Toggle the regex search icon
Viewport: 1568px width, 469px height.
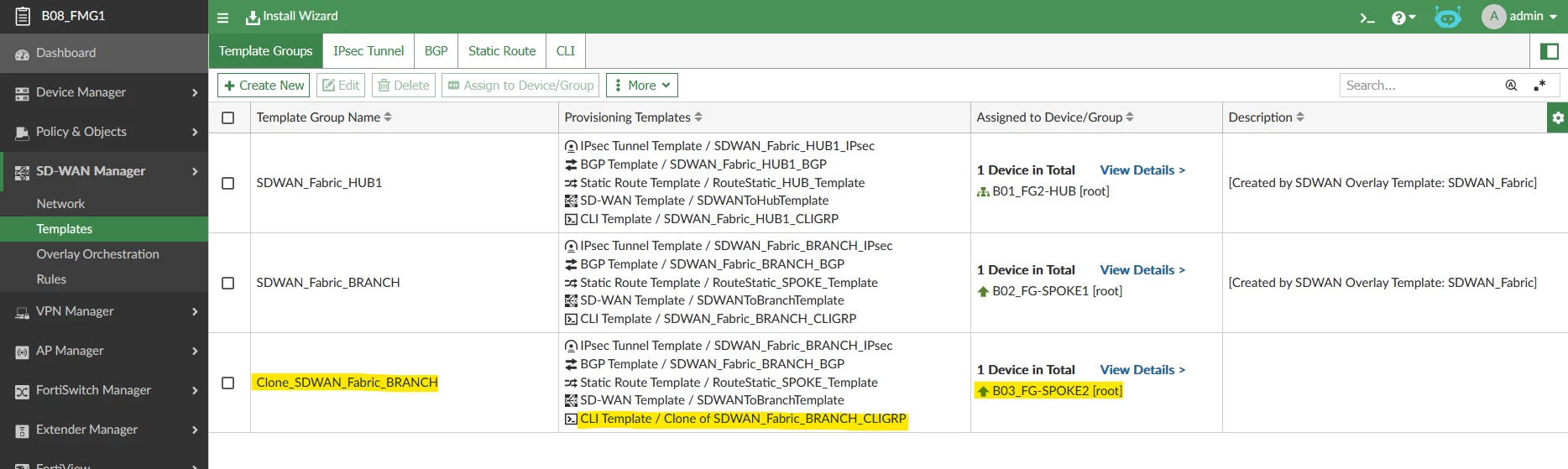pyautogui.click(x=1539, y=86)
